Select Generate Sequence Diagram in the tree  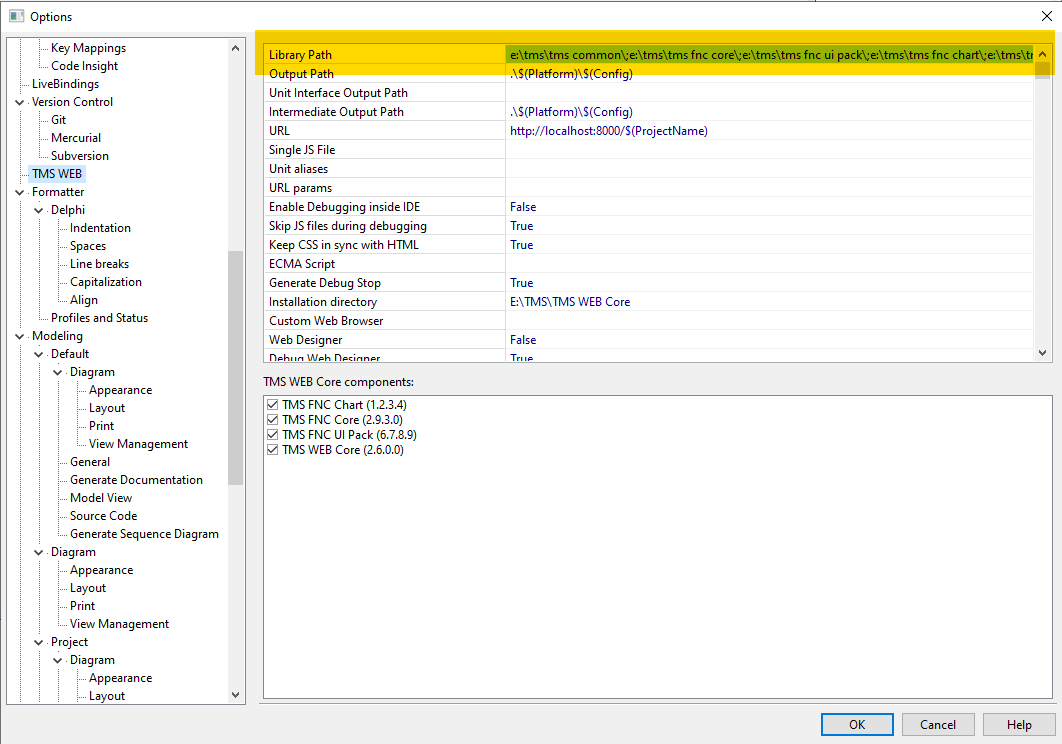[144, 534]
